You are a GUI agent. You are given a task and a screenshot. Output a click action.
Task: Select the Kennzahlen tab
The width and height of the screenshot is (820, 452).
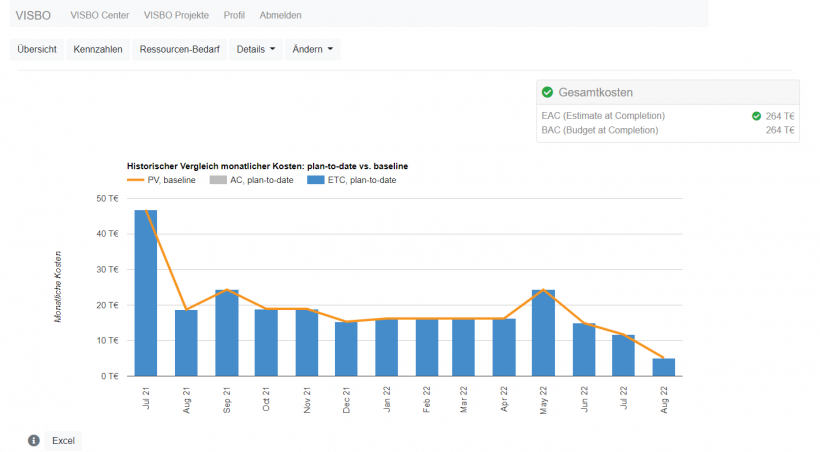98,50
